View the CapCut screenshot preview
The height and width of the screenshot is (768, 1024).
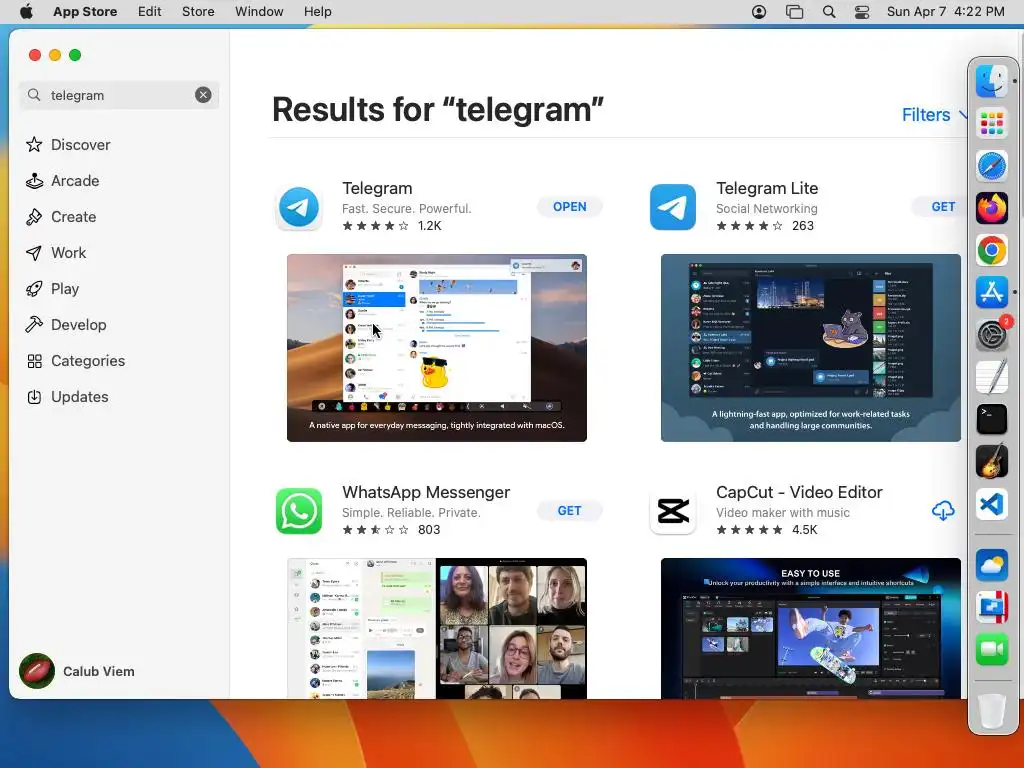click(810, 628)
